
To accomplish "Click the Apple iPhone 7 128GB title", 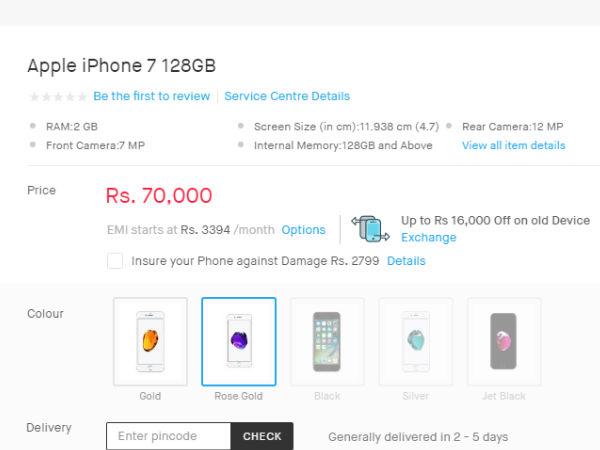I will pyautogui.click(x=121, y=66).
